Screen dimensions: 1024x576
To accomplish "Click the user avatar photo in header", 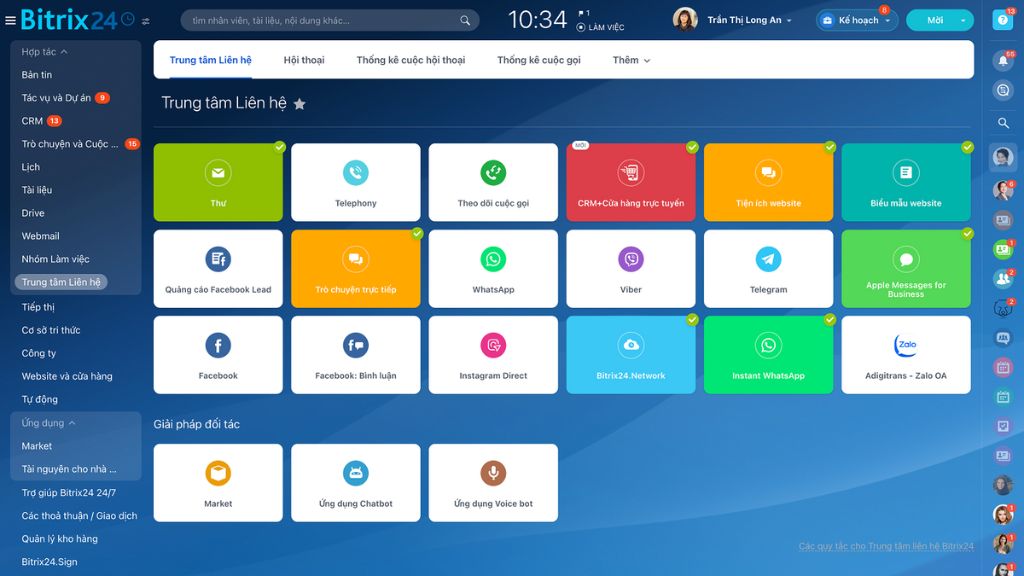I will pyautogui.click(x=685, y=20).
